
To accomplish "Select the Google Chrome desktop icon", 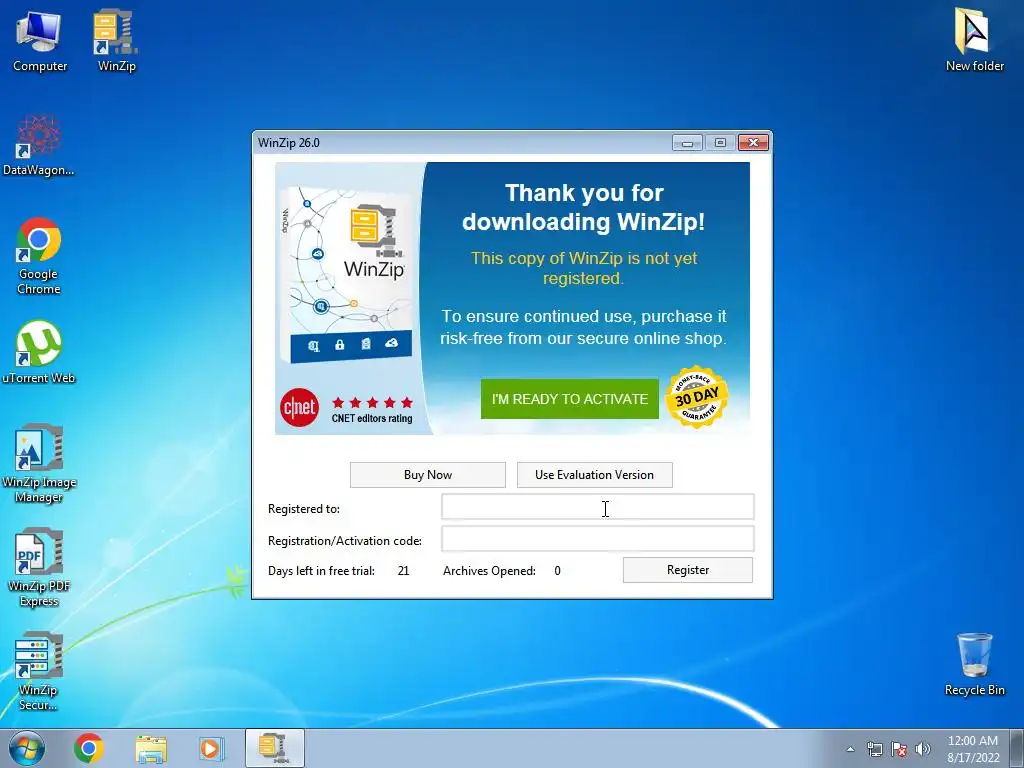I will tap(38, 256).
